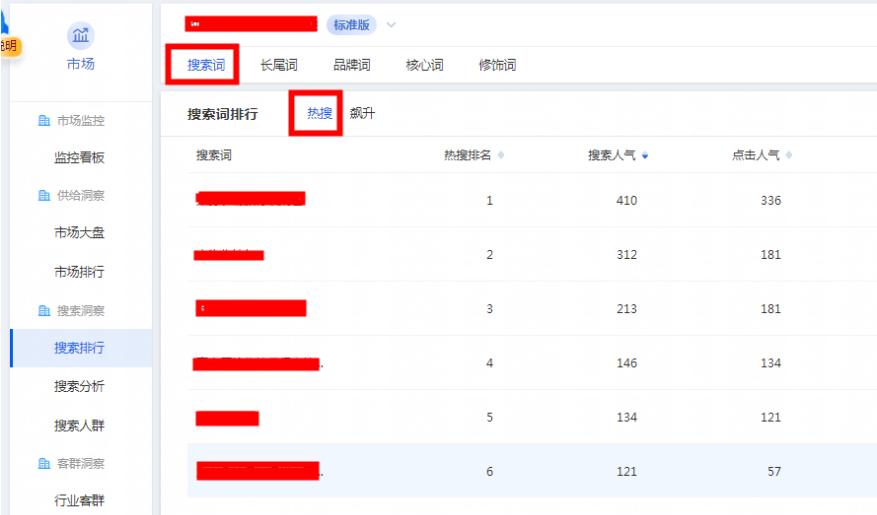Switch to the 修饰词 tab
877x515 pixels.
[497, 65]
